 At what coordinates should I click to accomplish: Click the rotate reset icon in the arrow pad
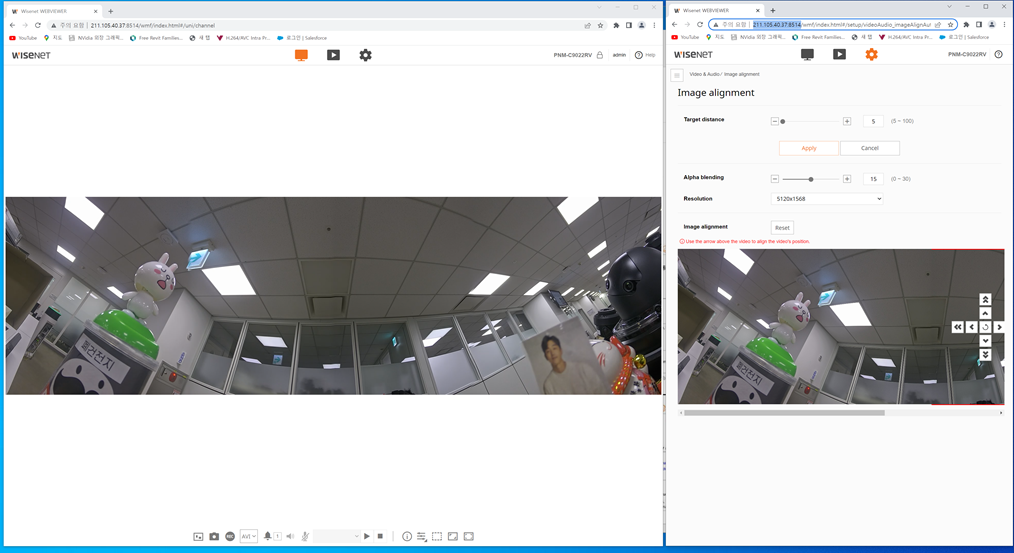point(985,327)
